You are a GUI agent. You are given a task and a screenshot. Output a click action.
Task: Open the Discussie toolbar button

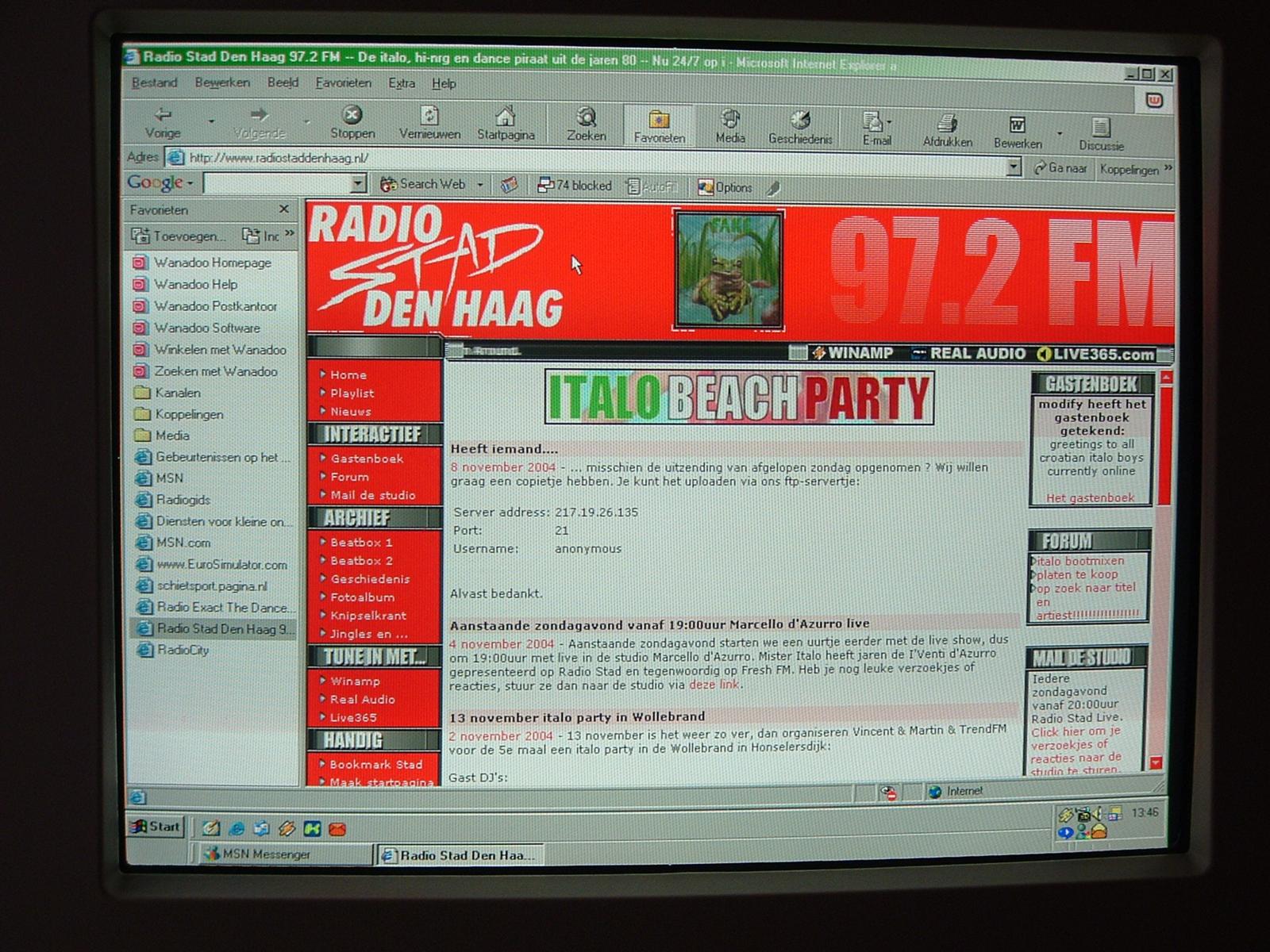[x=1101, y=133]
